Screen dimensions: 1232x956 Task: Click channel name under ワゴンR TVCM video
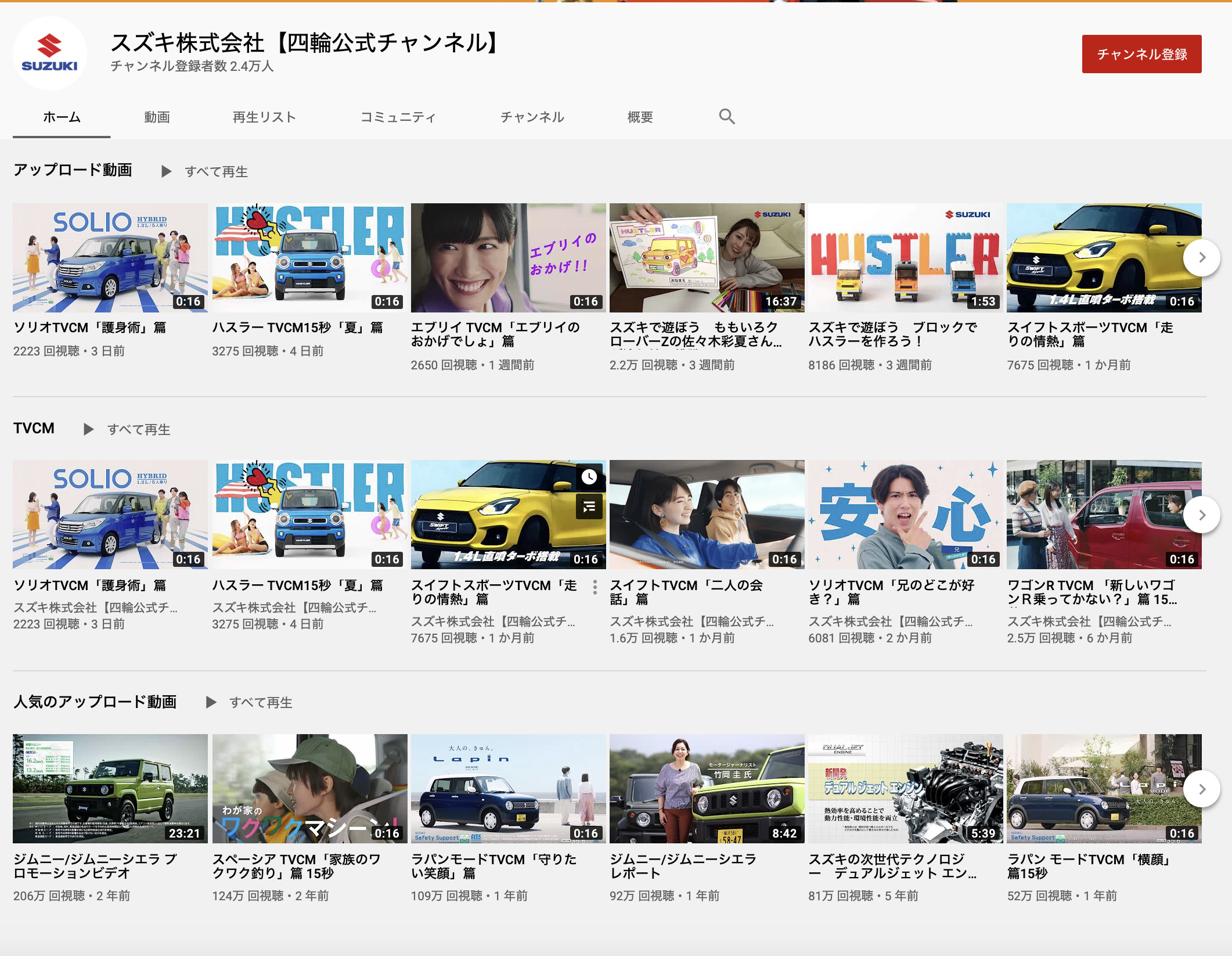[1090, 621]
